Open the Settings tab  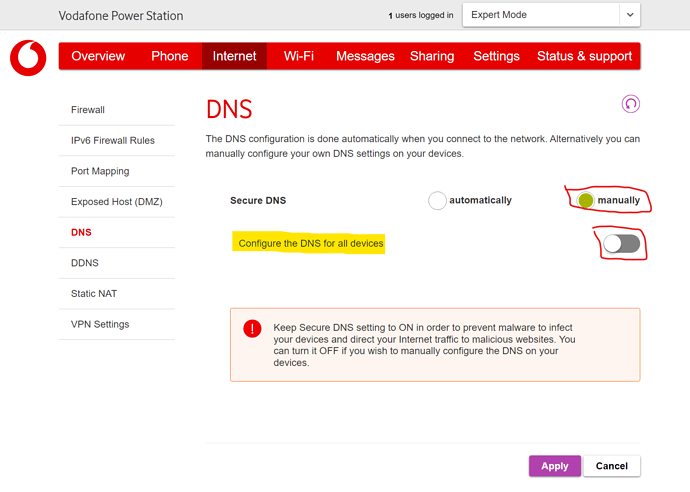[496, 56]
